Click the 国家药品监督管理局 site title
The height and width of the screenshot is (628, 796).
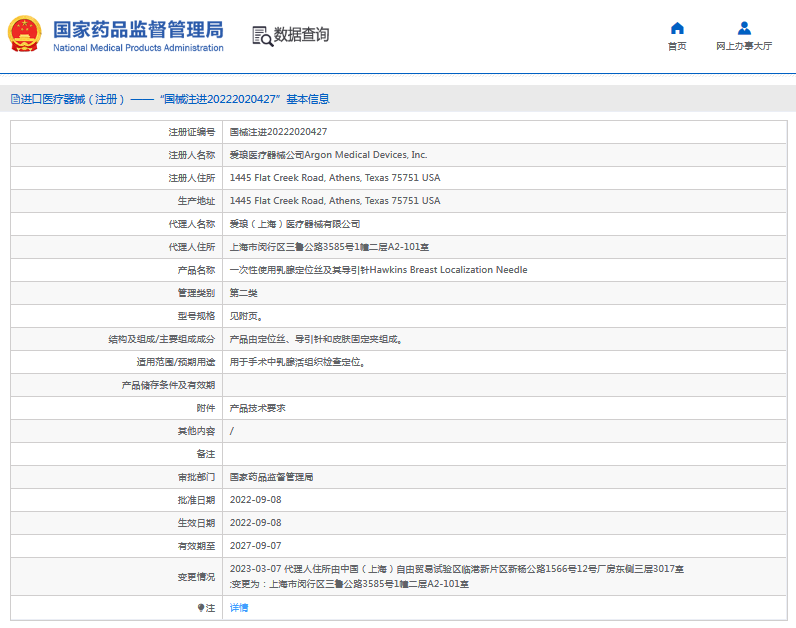tap(138, 29)
